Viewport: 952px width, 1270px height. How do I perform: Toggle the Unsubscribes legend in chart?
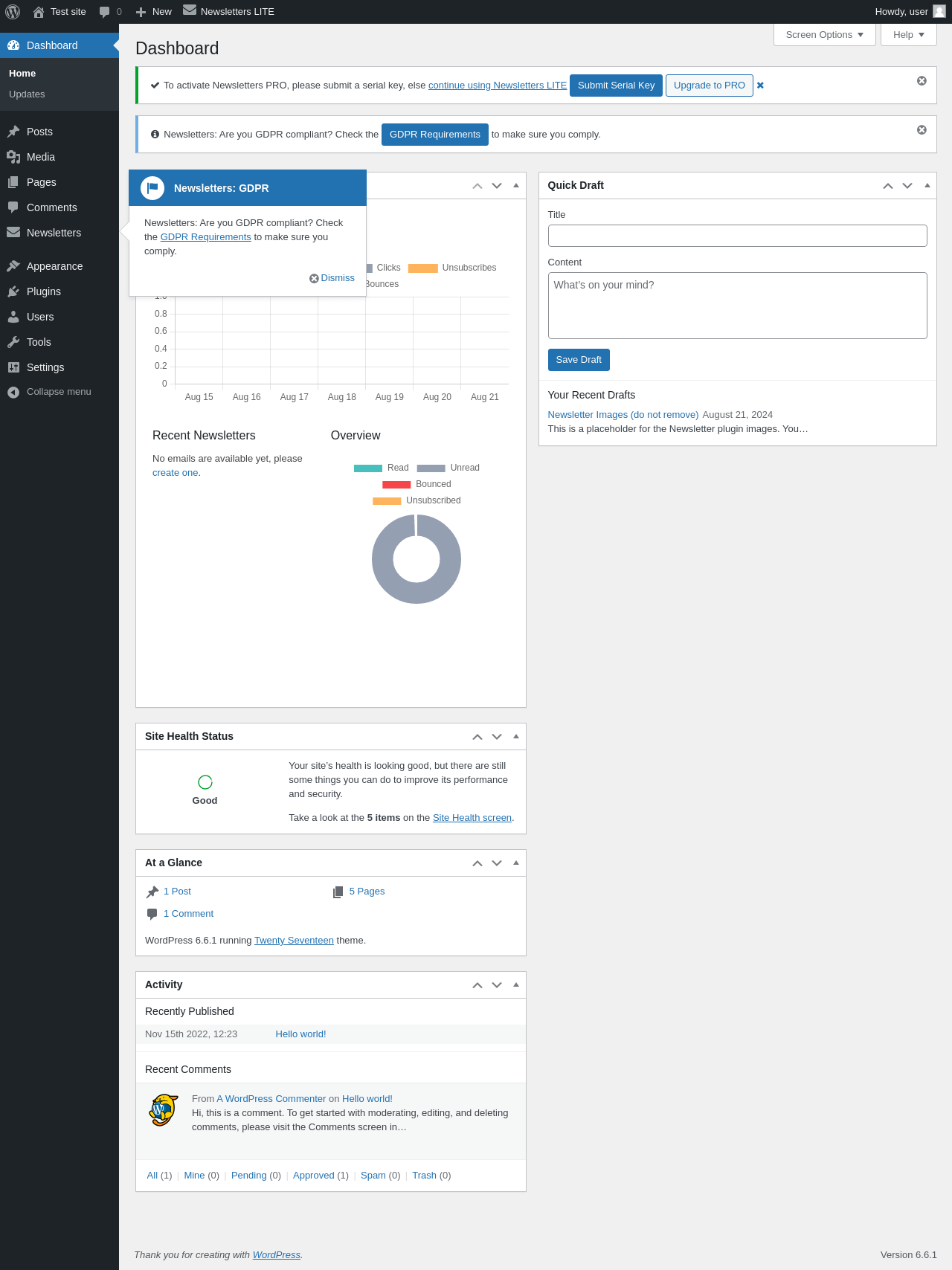click(x=452, y=268)
